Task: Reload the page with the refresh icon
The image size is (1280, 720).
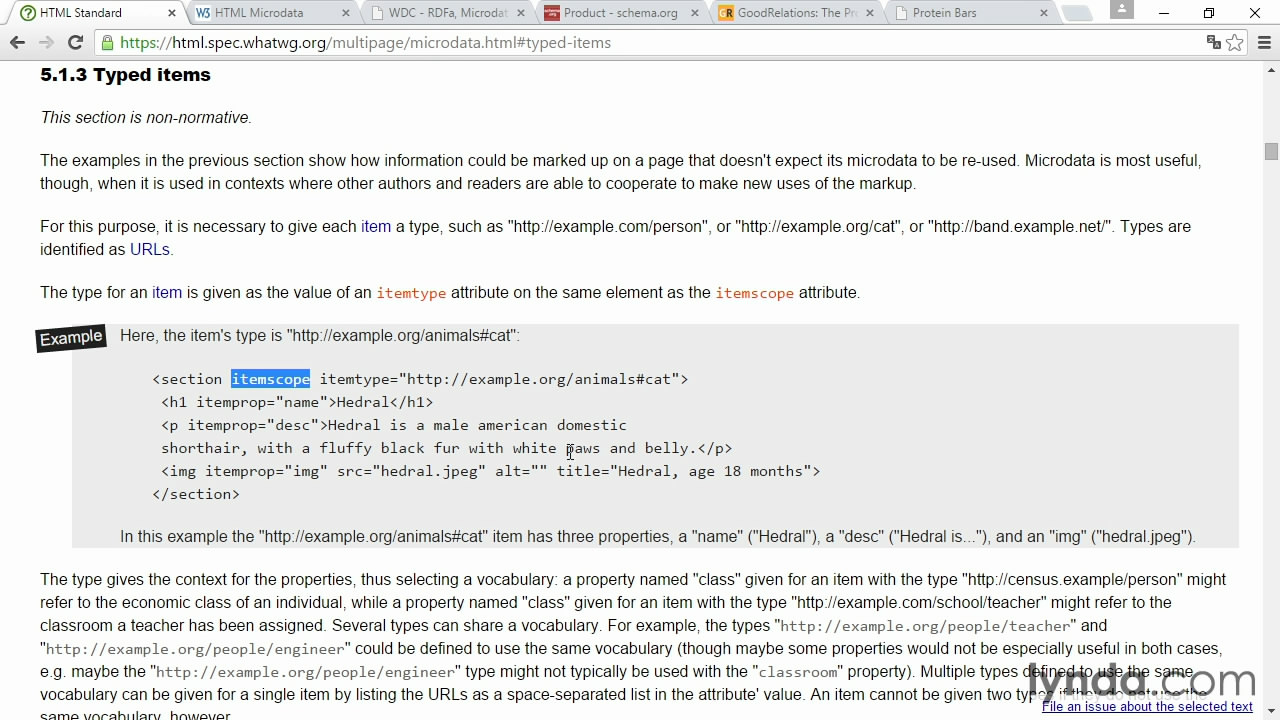Action: click(x=75, y=43)
